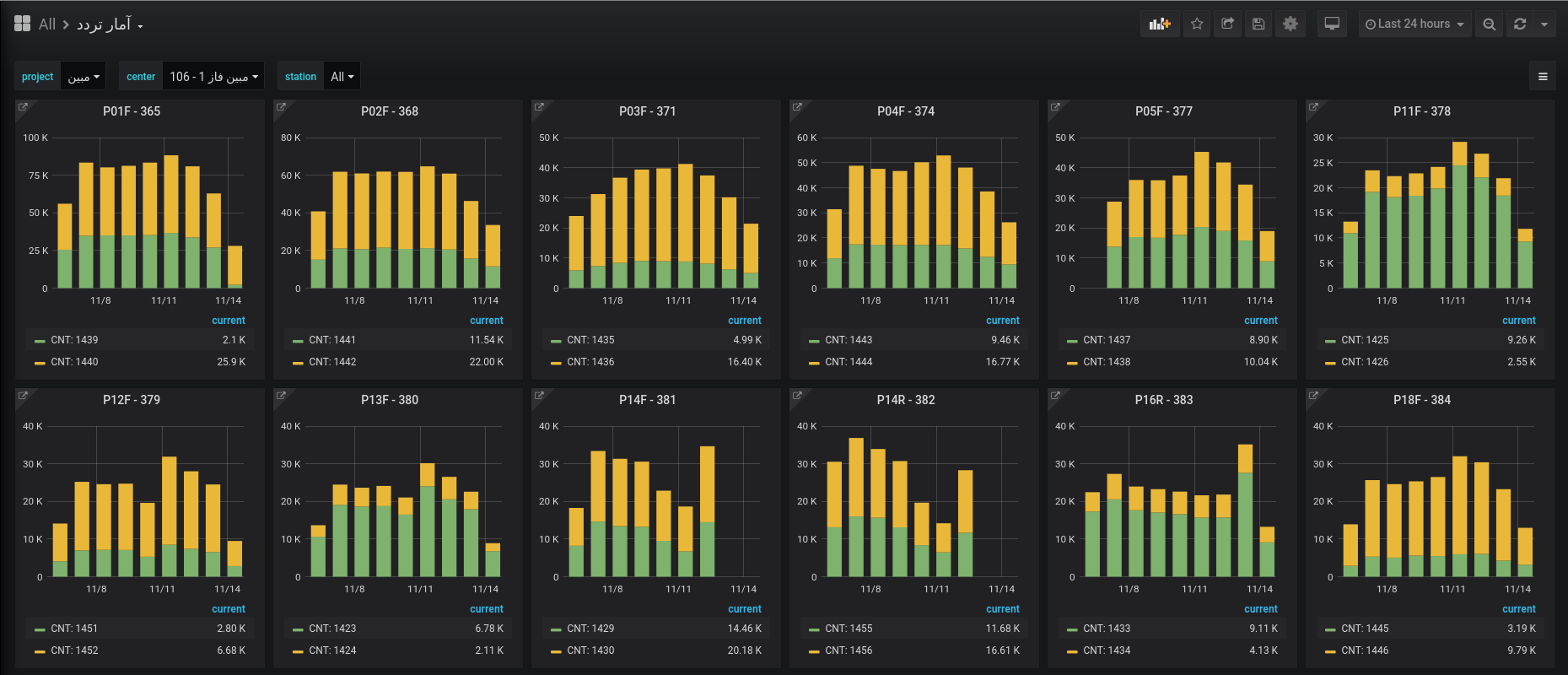This screenshot has width=1568, height=675.
Task: Toggle series CNT: 1439 in P01F legend
Action: (x=74, y=340)
